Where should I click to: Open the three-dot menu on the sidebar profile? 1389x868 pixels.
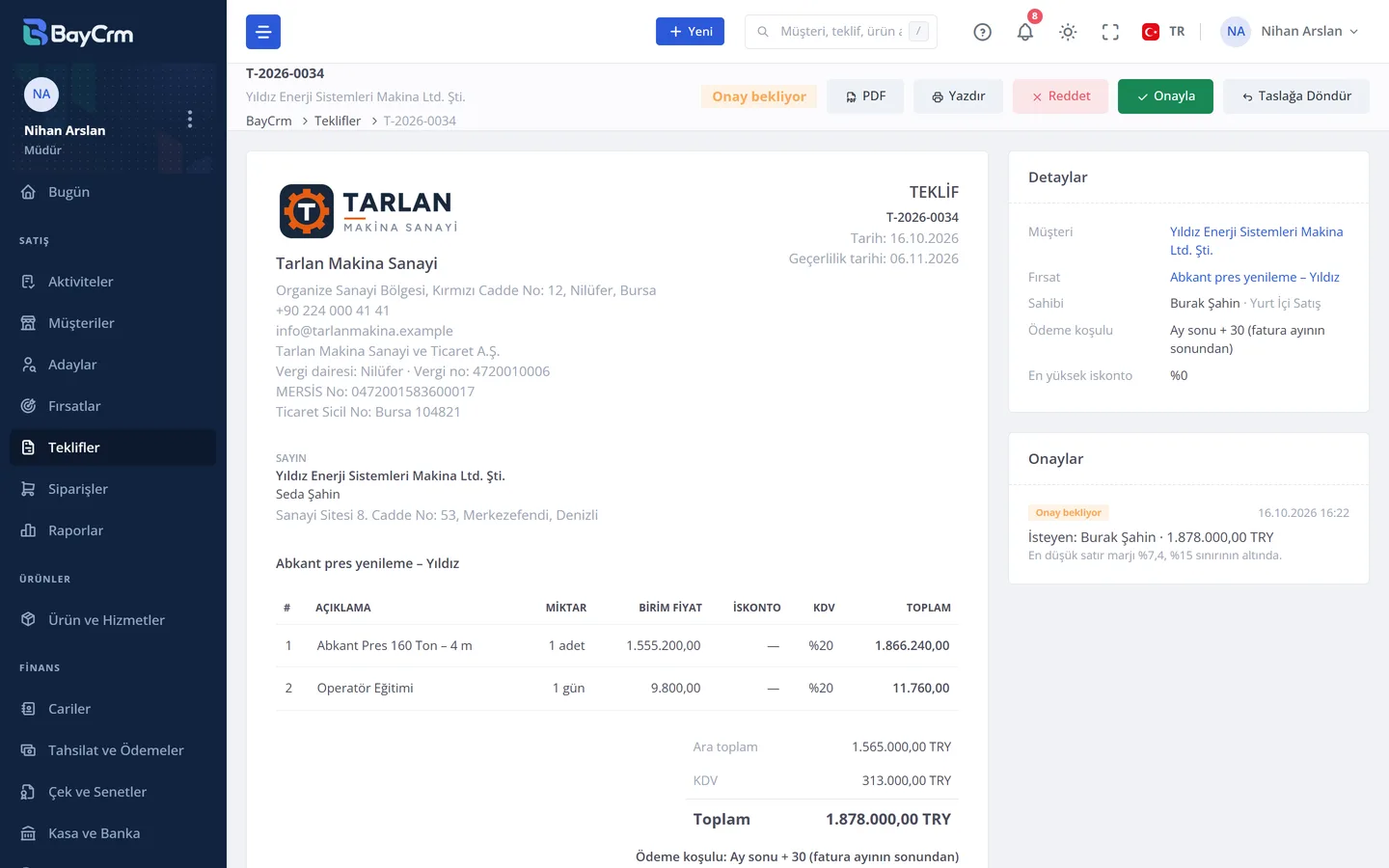tap(190, 119)
